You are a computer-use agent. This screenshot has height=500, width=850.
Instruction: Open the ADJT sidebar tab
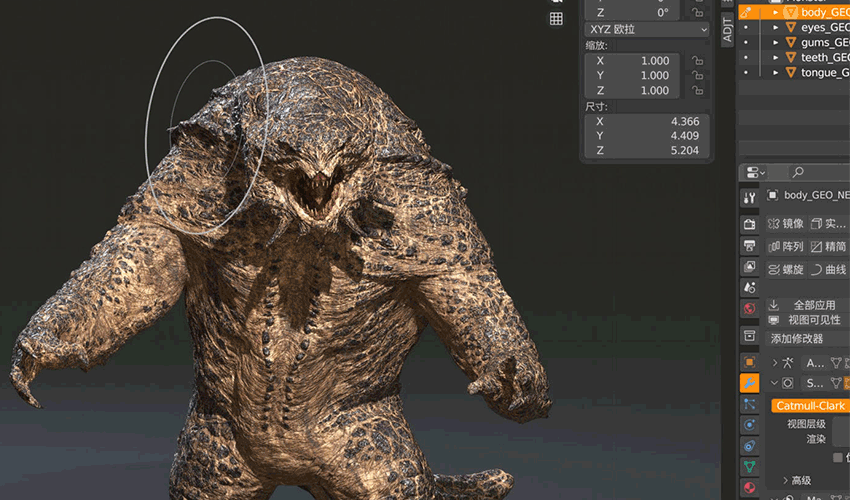[727, 29]
